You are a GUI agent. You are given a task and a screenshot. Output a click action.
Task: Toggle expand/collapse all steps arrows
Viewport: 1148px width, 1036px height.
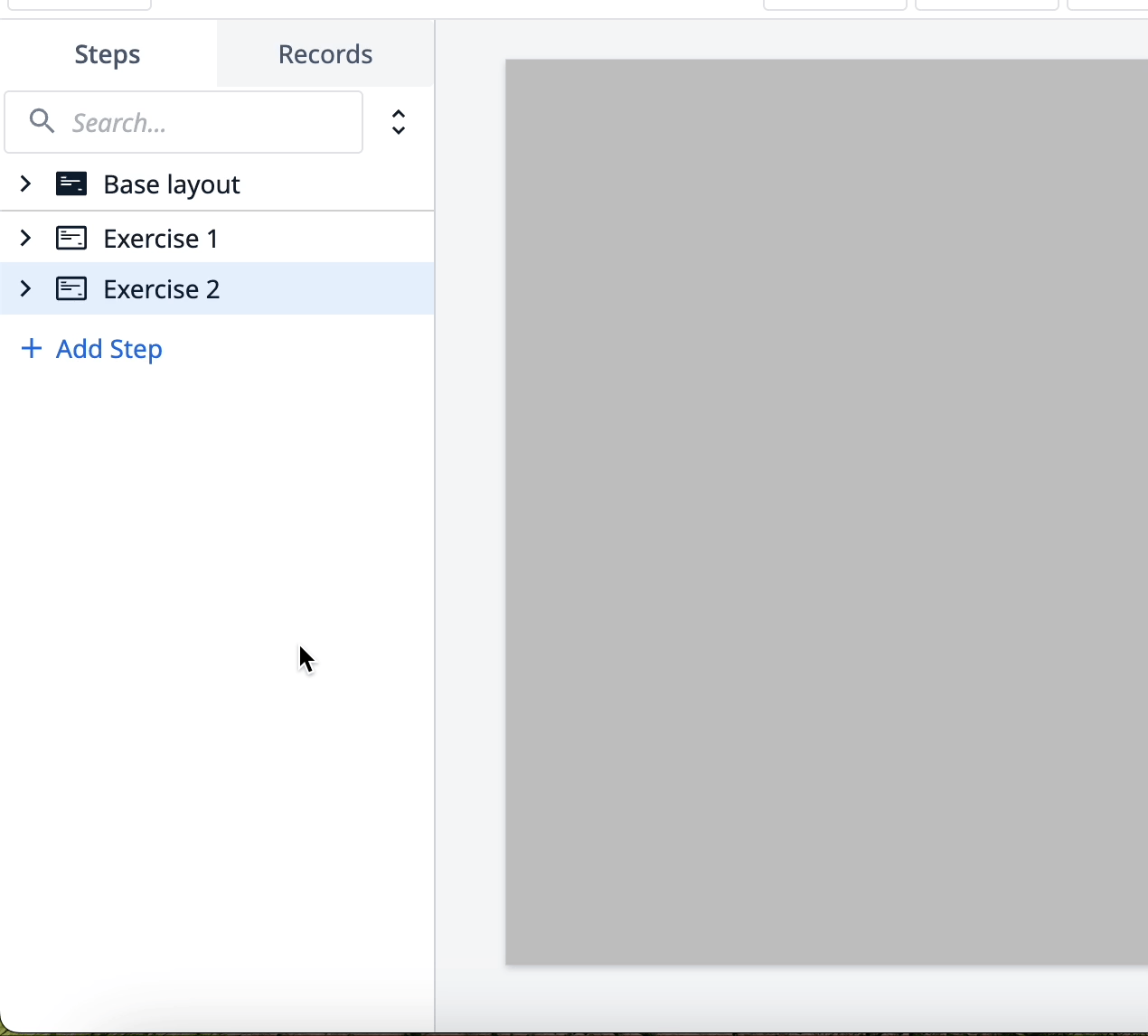pyautogui.click(x=399, y=122)
